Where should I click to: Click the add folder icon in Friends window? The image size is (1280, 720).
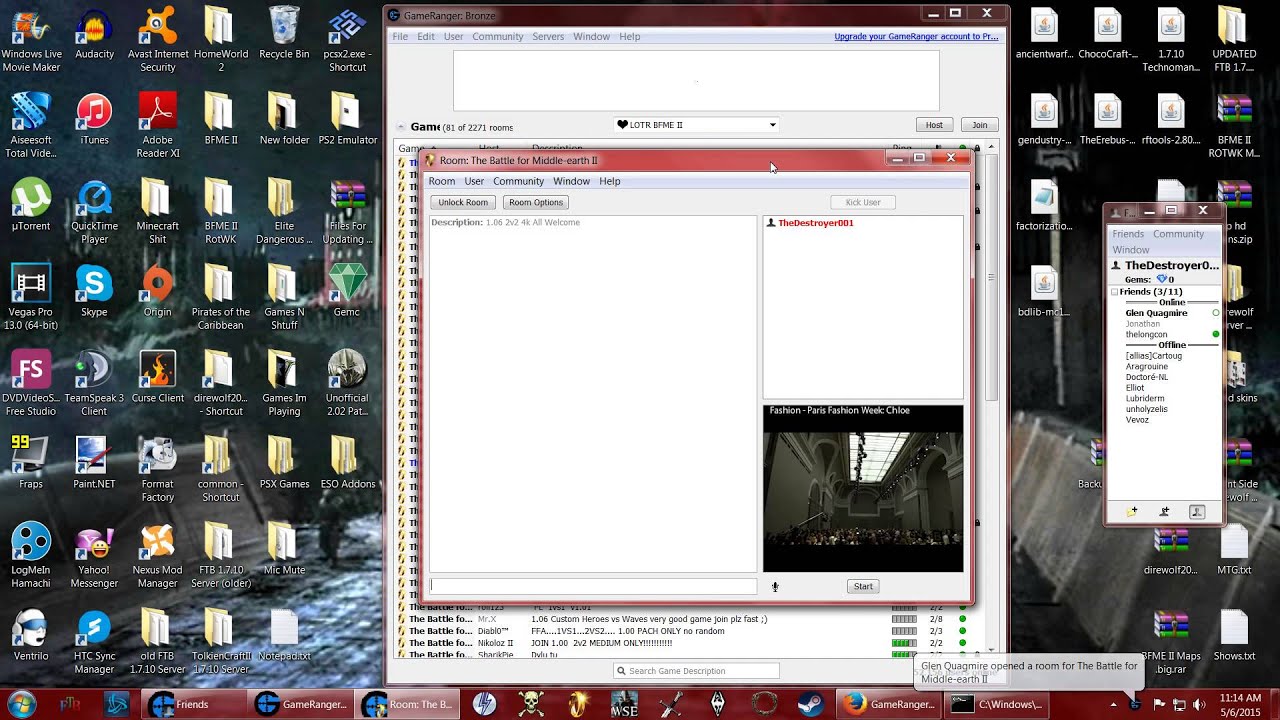click(1132, 512)
